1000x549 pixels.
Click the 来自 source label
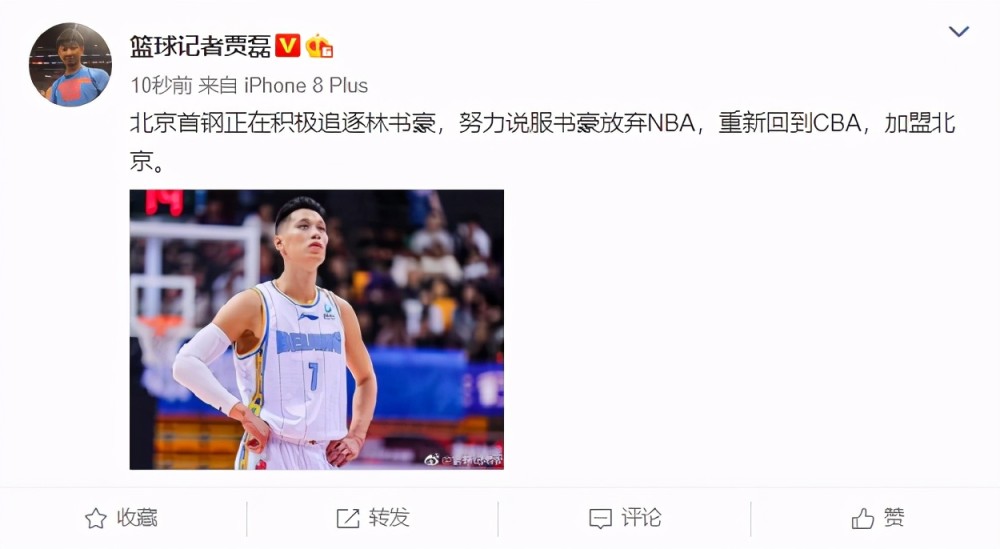(218, 85)
